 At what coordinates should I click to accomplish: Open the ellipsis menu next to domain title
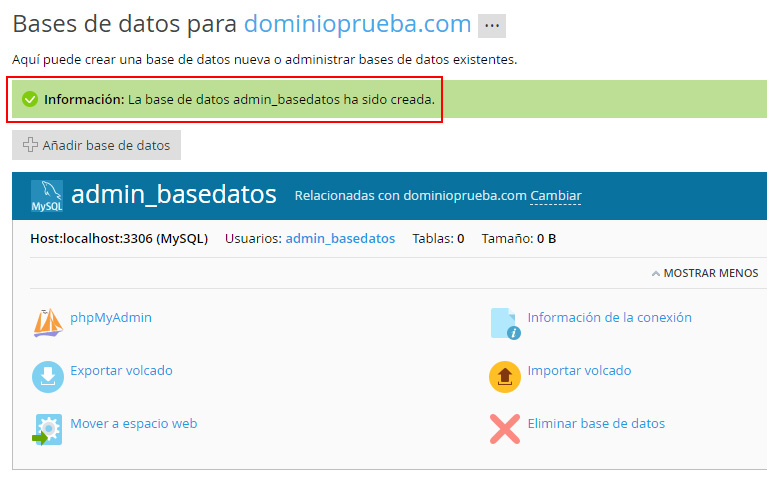[492, 25]
